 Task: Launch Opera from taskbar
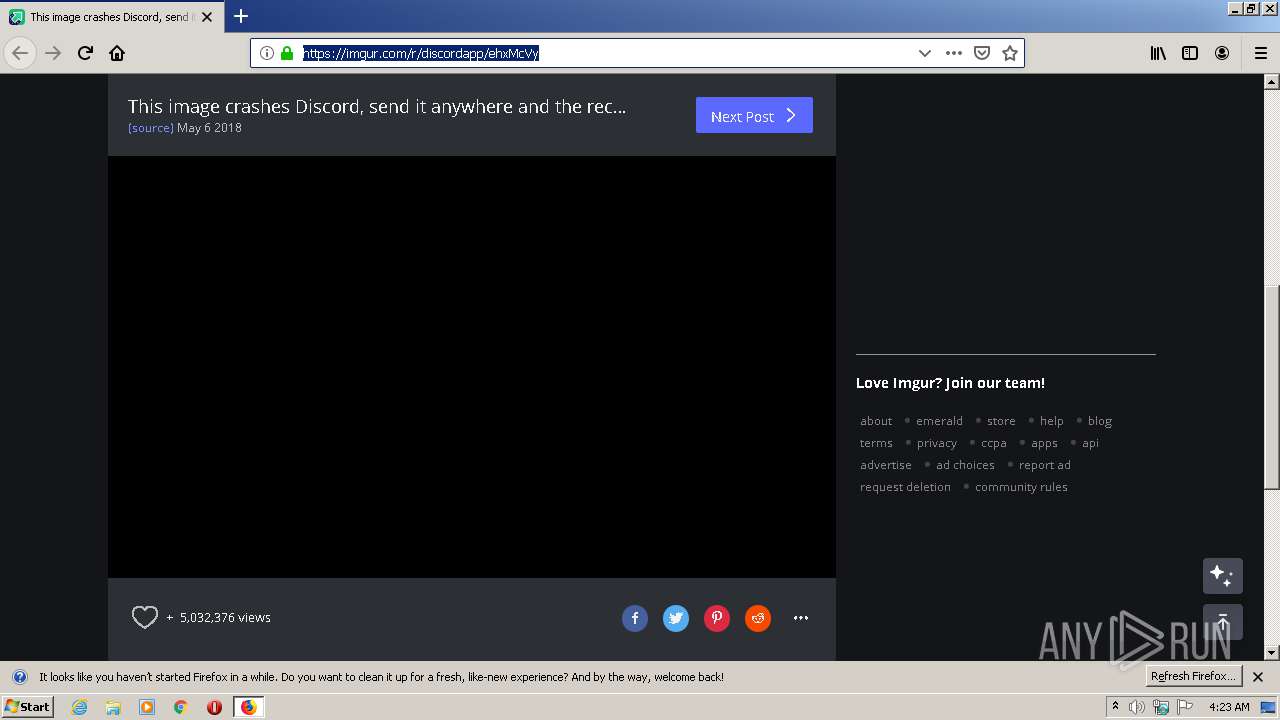point(214,707)
